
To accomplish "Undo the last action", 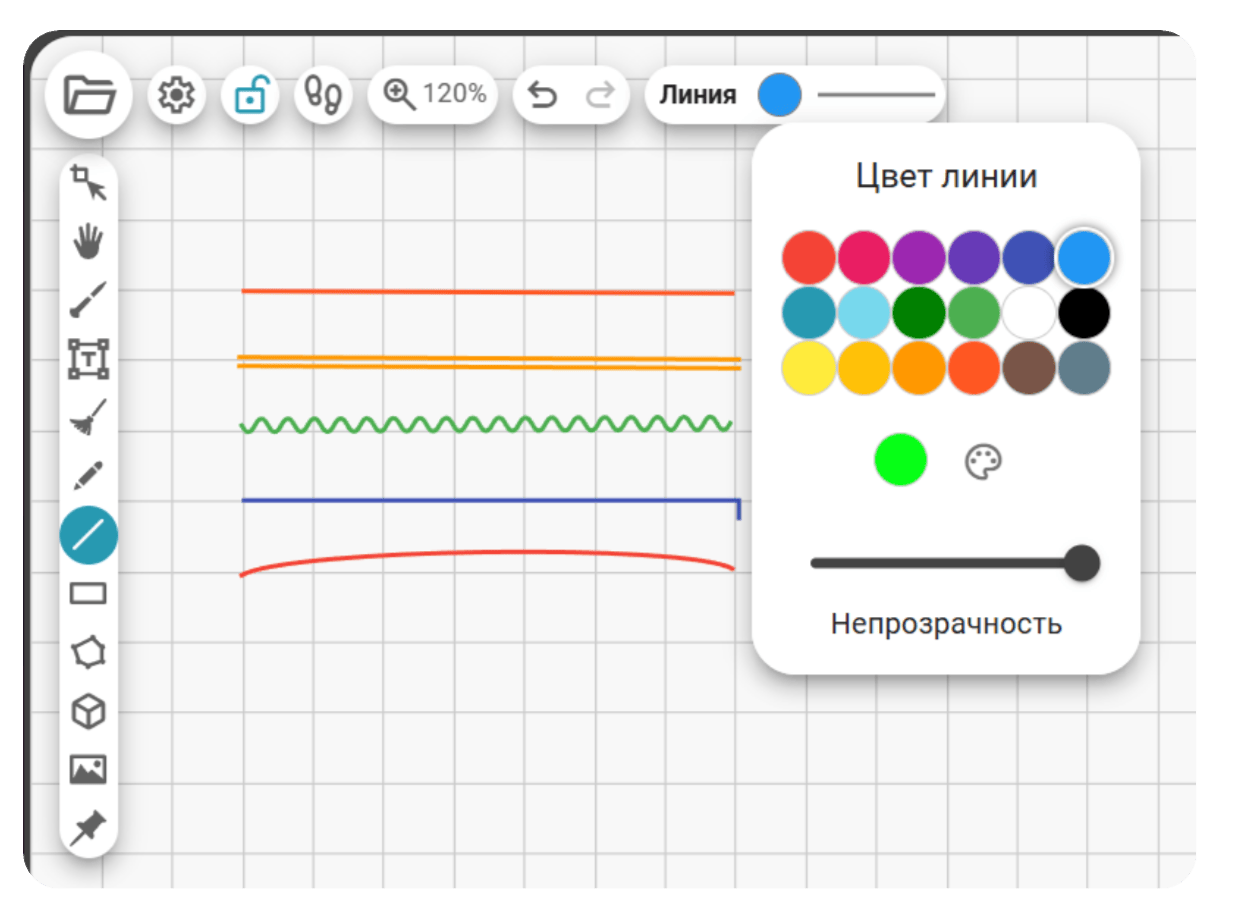I will point(543,95).
